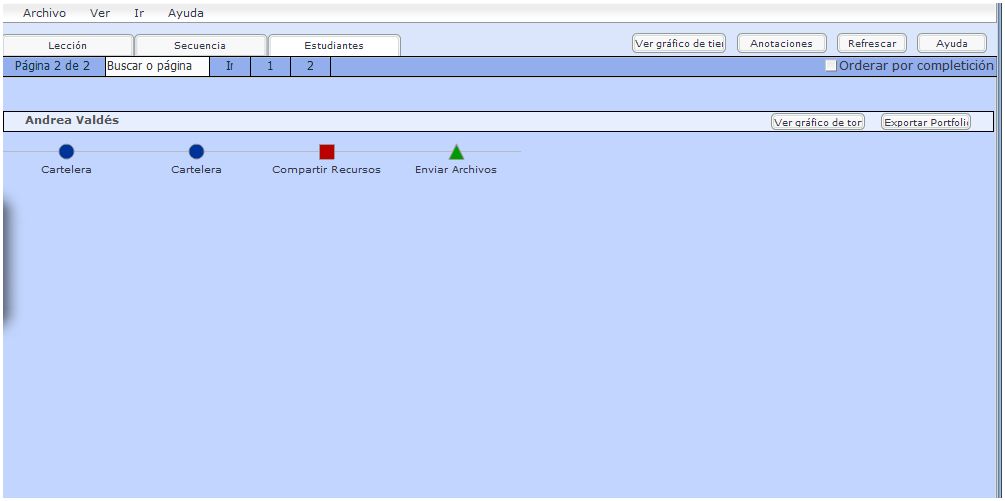
Task: Go to page 1 in pagination bar
Action: 270,66
